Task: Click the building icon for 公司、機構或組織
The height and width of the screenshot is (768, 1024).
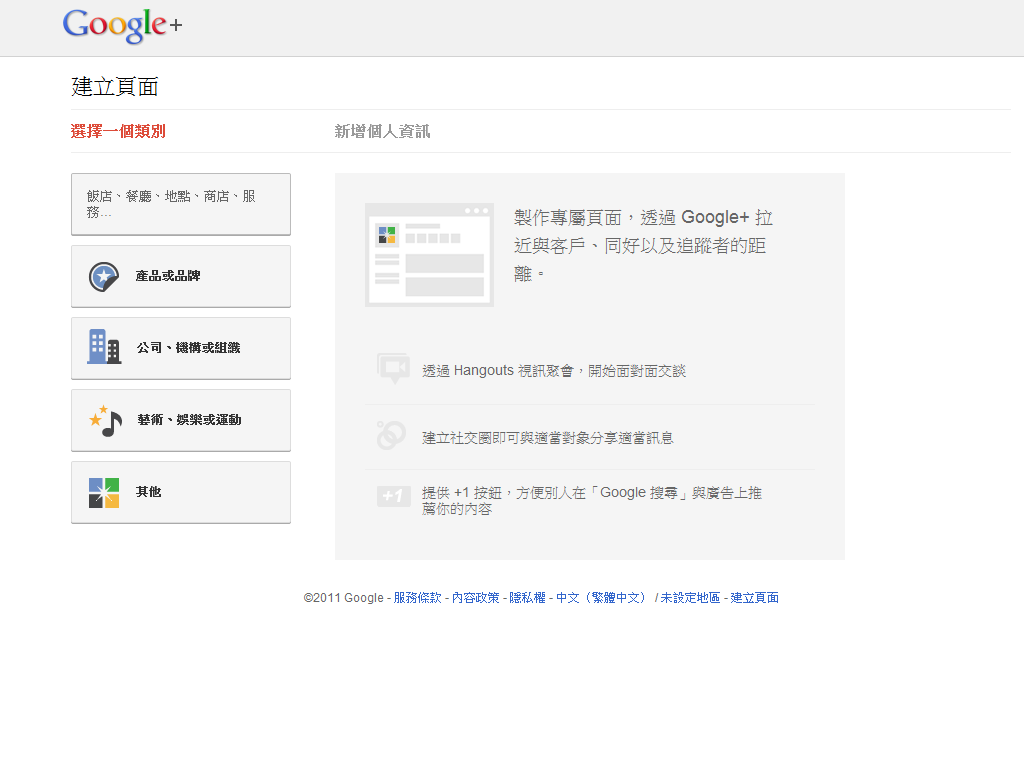Action: pyautogui.click(x=104, y=347)
